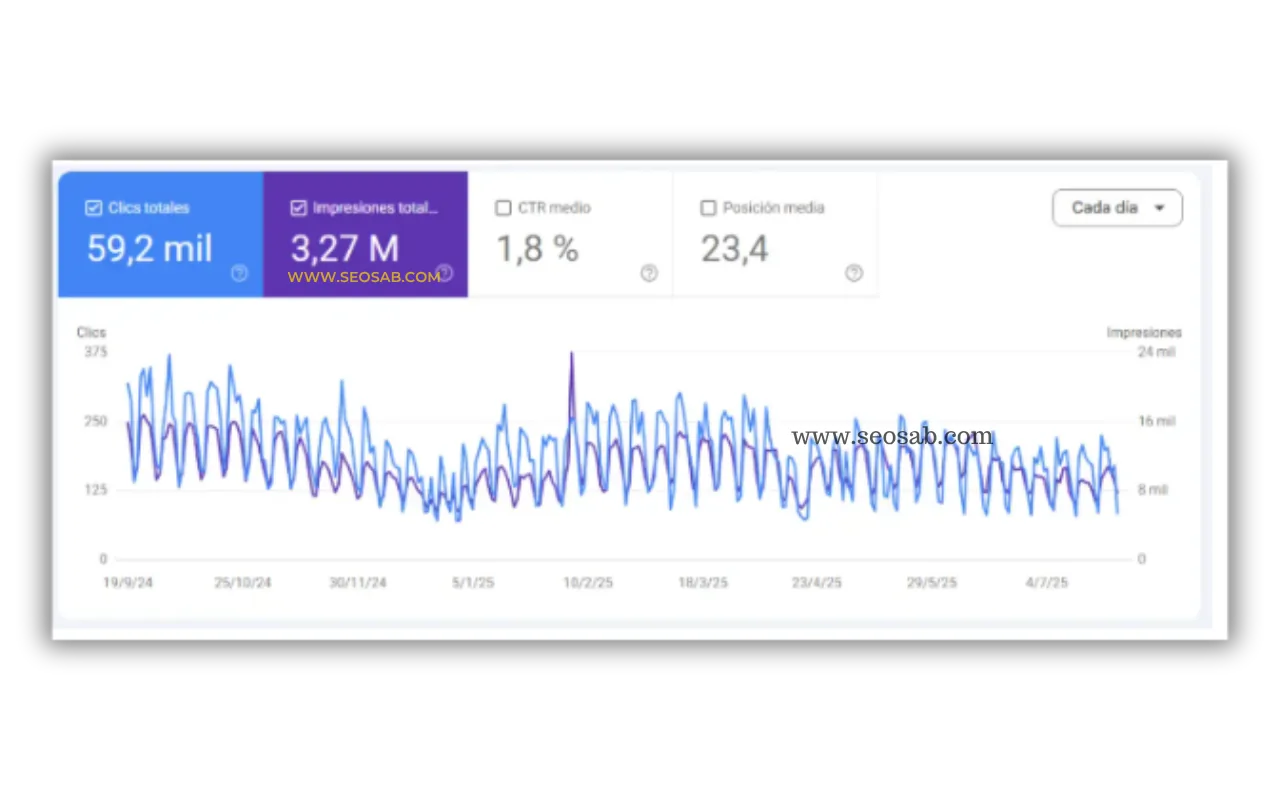
Task: Click the 8 mil impressions axis value
Action: [x=1153, y=490]
